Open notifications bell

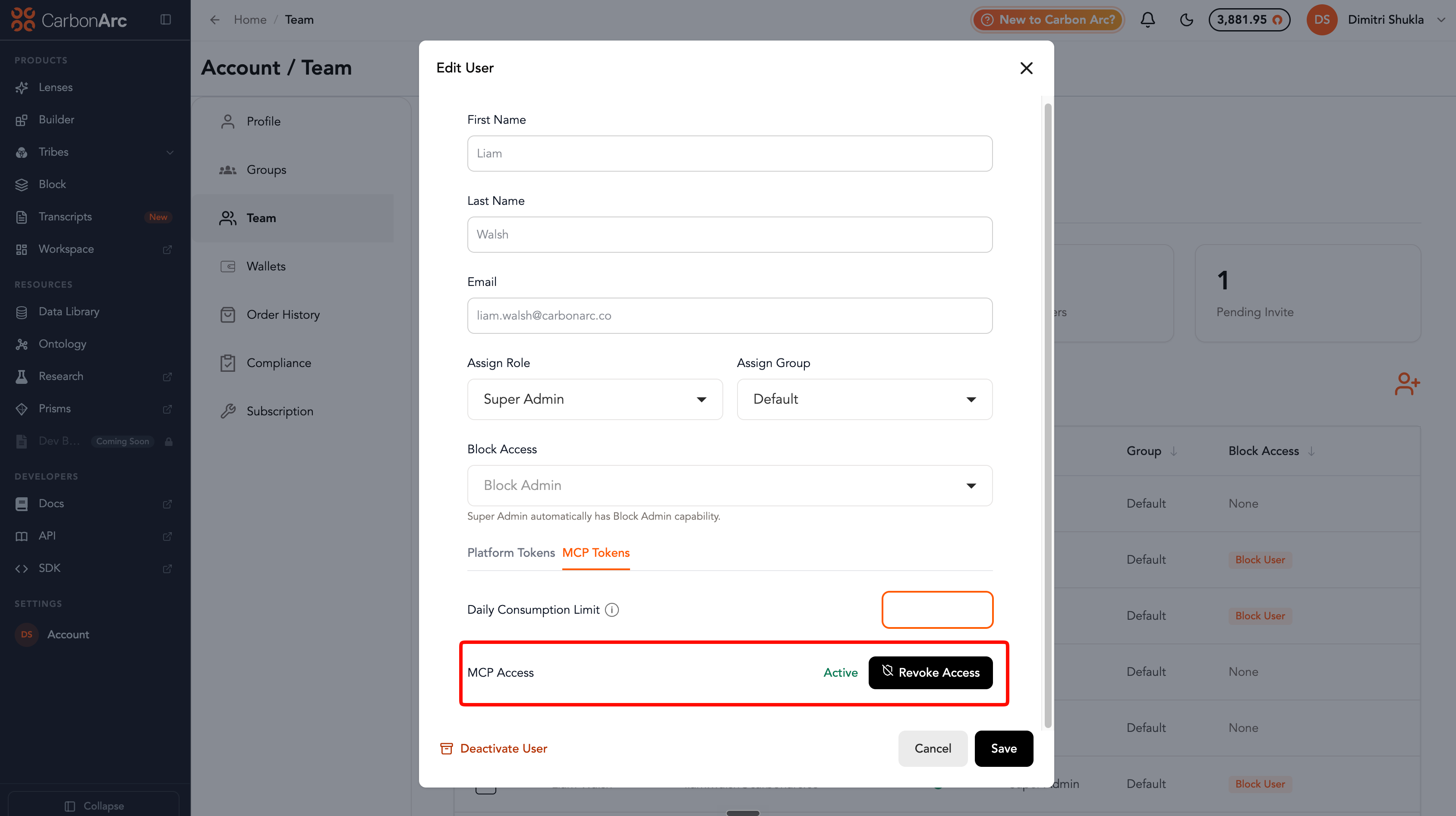pyautogui.click(x=1147, y=20)
